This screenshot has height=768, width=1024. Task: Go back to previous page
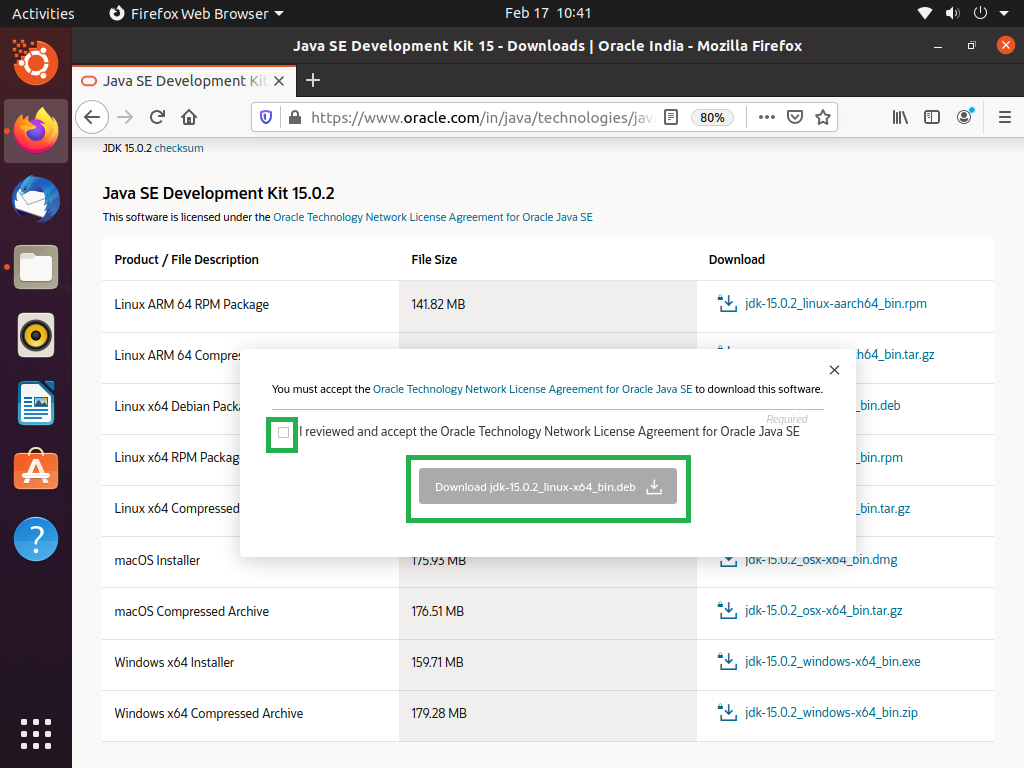click(92, 118)
